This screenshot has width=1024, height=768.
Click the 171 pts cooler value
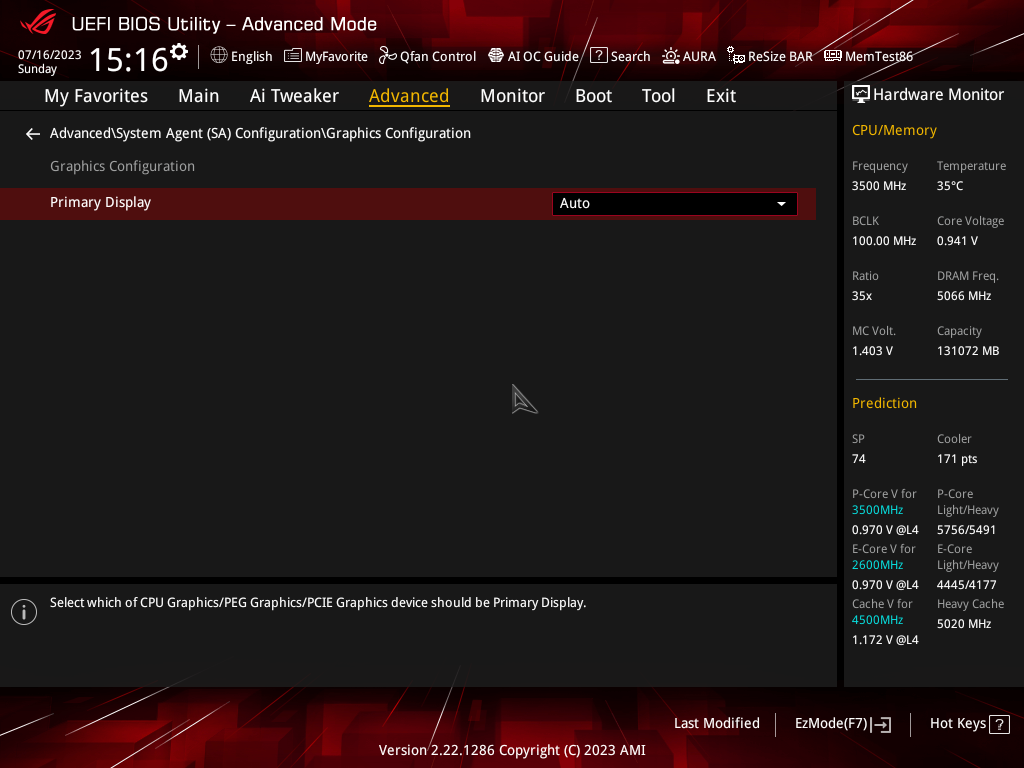point(957,459)
